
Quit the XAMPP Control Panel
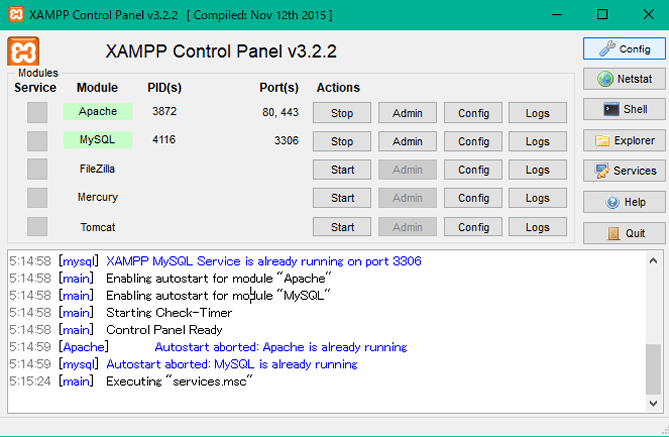(624, 233)
